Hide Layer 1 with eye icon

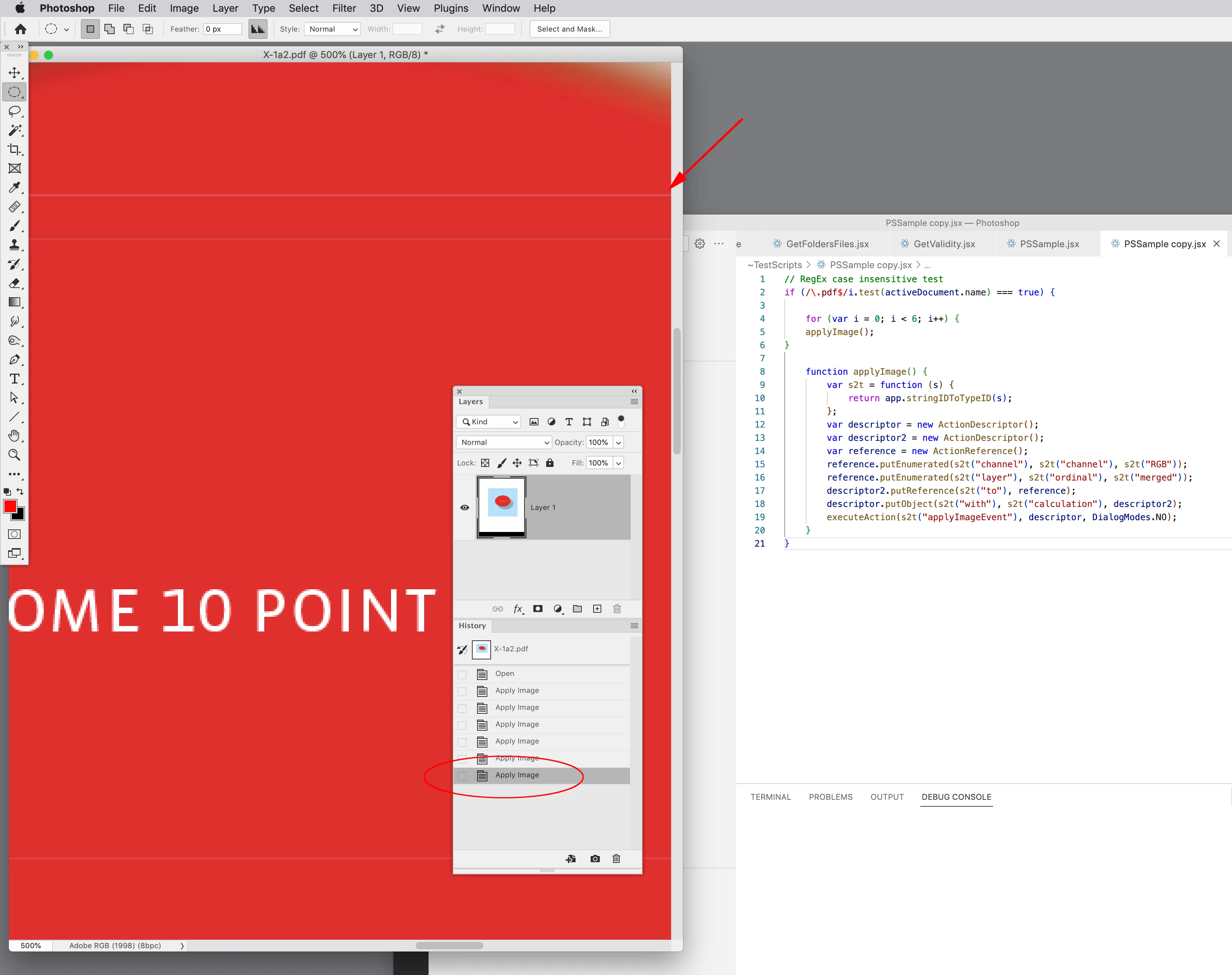pos(464,507)
